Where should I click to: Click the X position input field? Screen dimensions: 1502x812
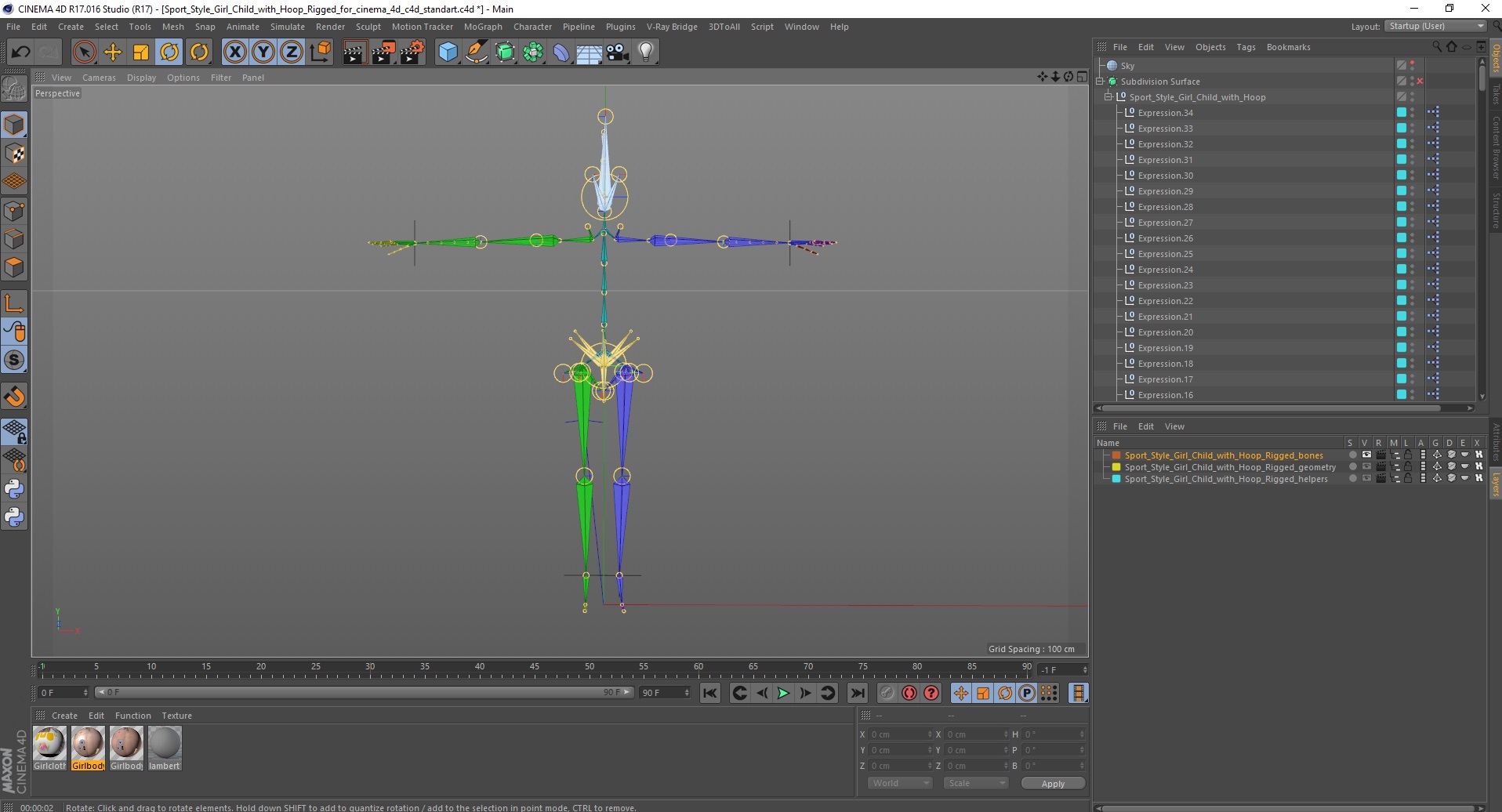900,734
